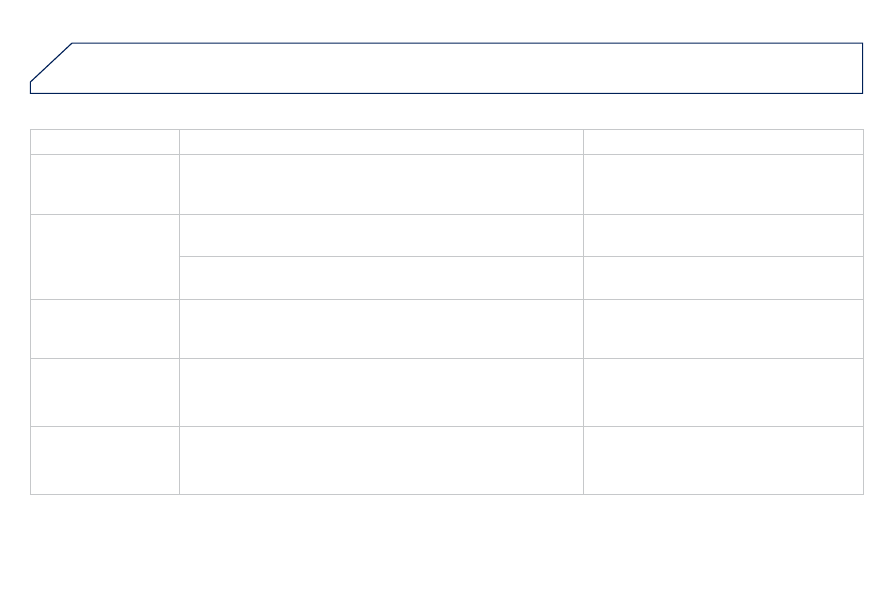
Task: Select the last header cell of the table
Action: pyautogui.click(x=723, y=142)
